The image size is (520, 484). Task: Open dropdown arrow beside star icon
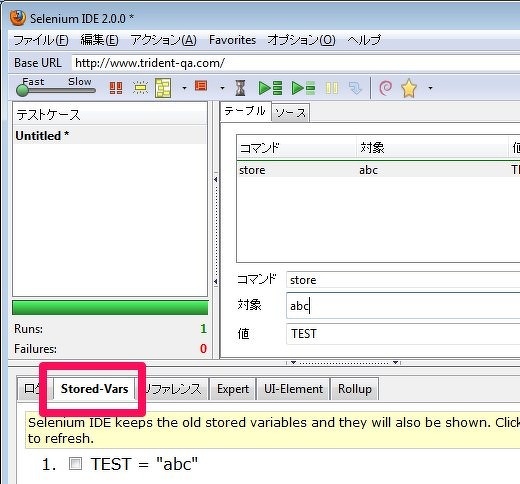[430, 88]
